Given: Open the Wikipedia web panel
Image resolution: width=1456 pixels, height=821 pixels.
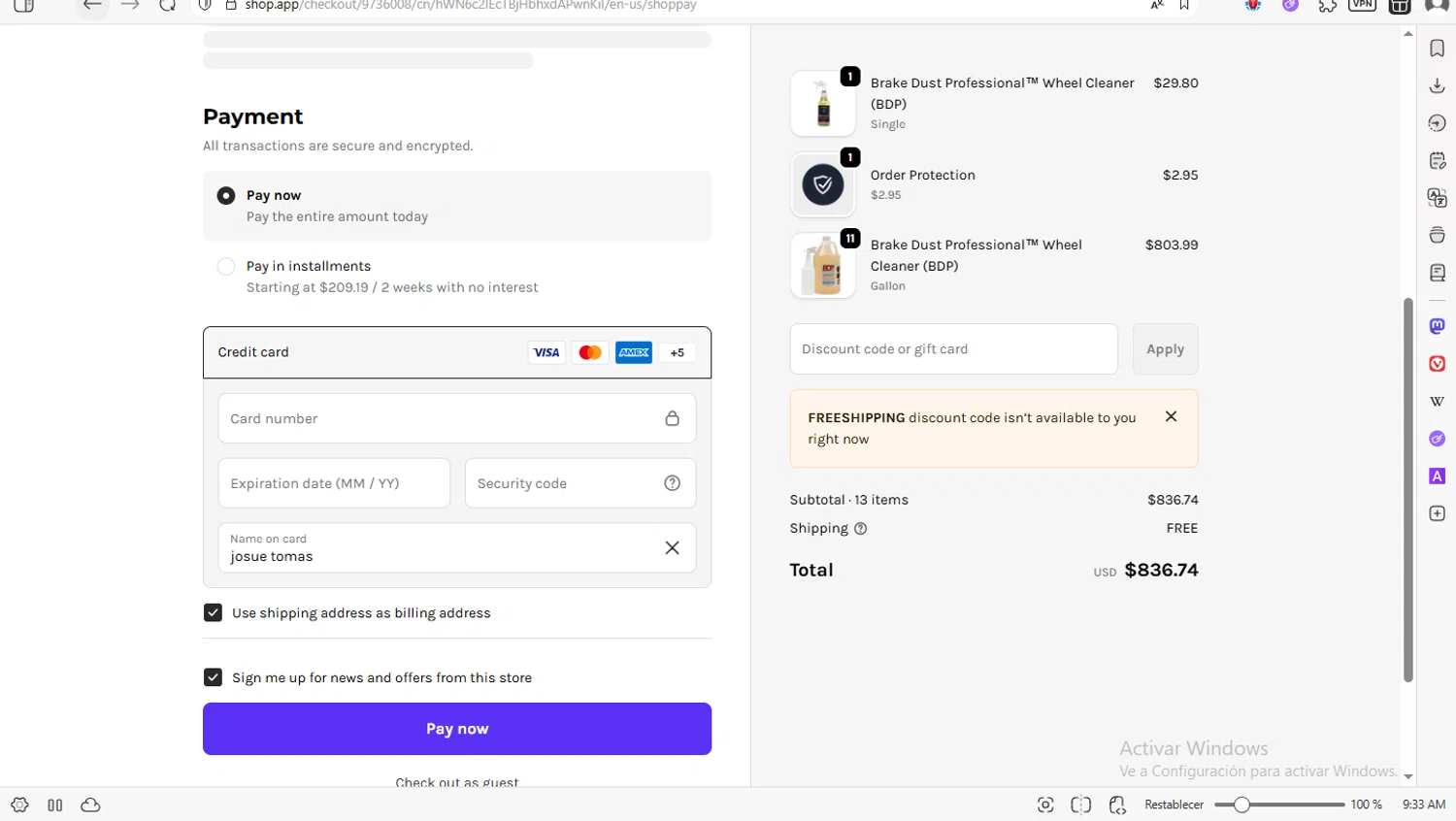Looking at the screenshot, I should (x=1437, y=401).
